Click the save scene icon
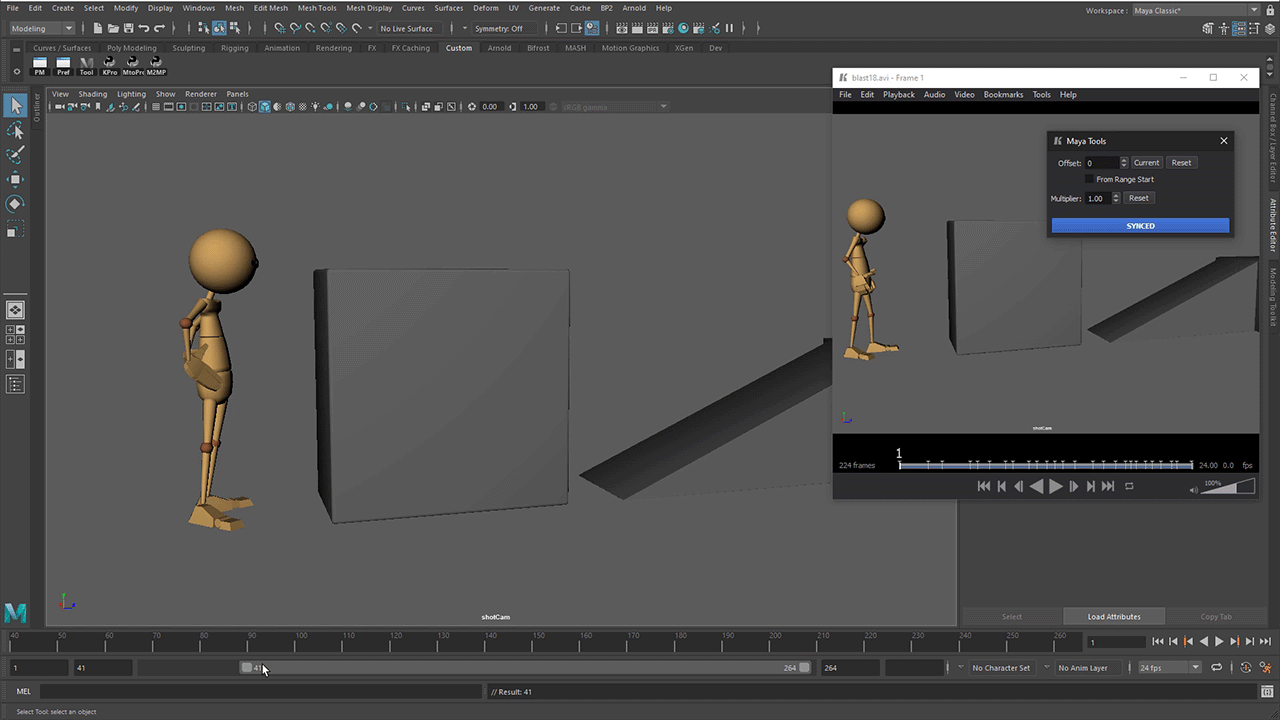The width and height of the screenshot is (1280, 720). (128, 29)
